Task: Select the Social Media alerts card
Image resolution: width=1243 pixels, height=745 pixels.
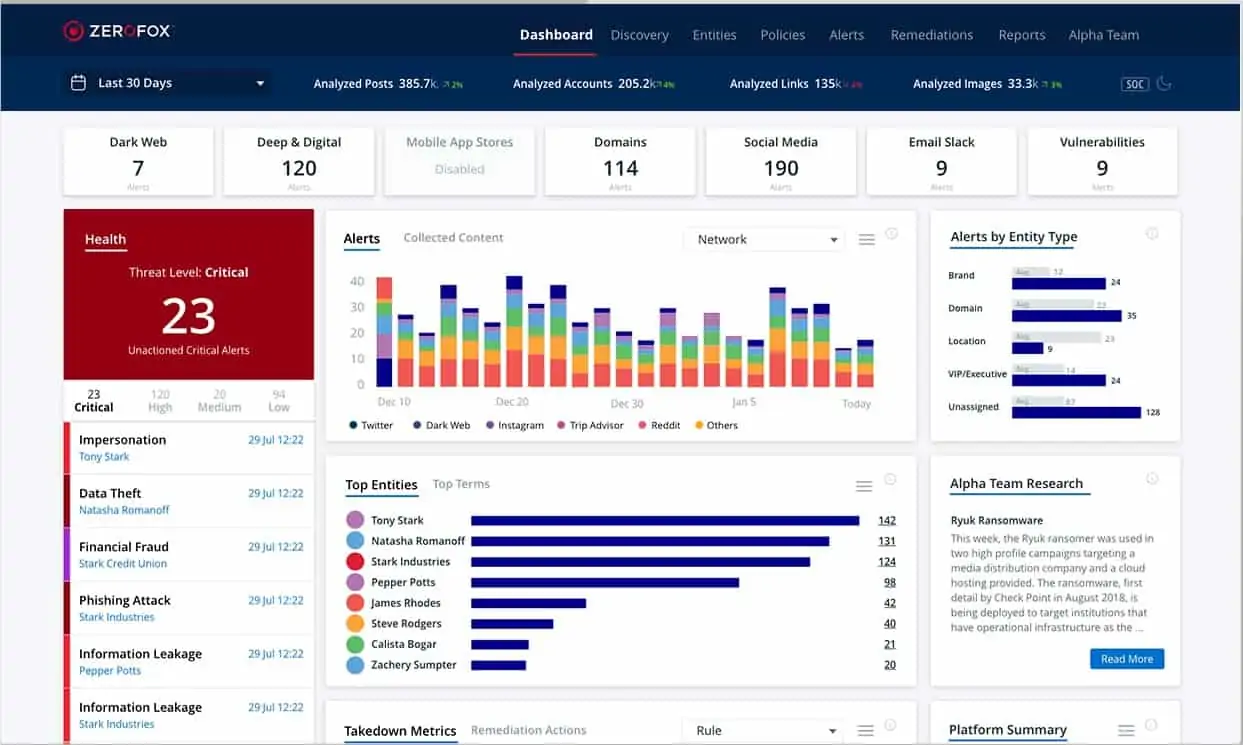Action: tap(781, 161)
